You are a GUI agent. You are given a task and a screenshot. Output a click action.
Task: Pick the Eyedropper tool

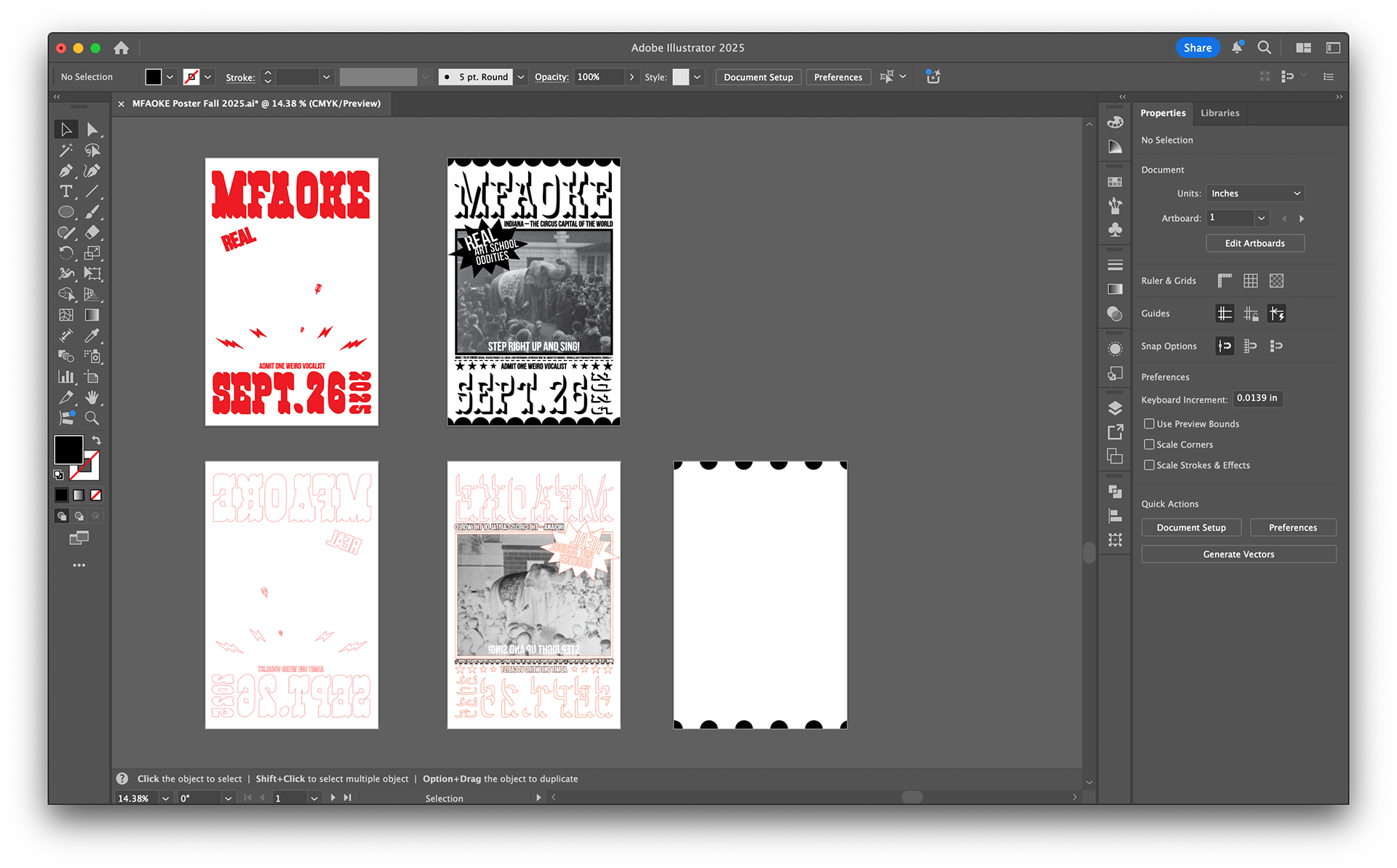92,335
